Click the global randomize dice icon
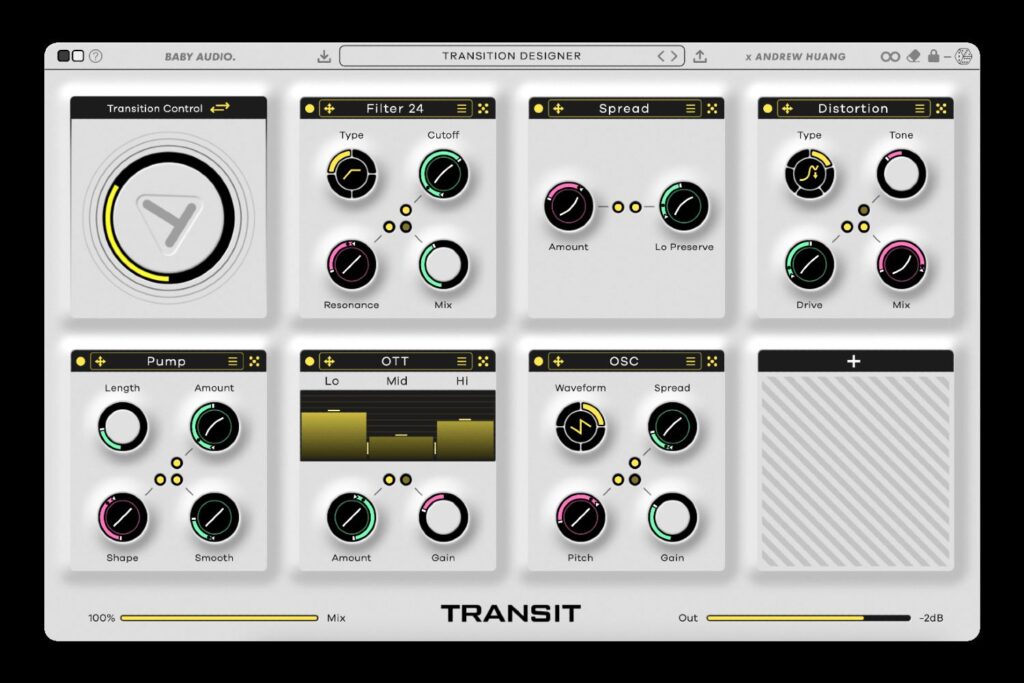Viewport: 1024px width, 683px height. [964, 56]
